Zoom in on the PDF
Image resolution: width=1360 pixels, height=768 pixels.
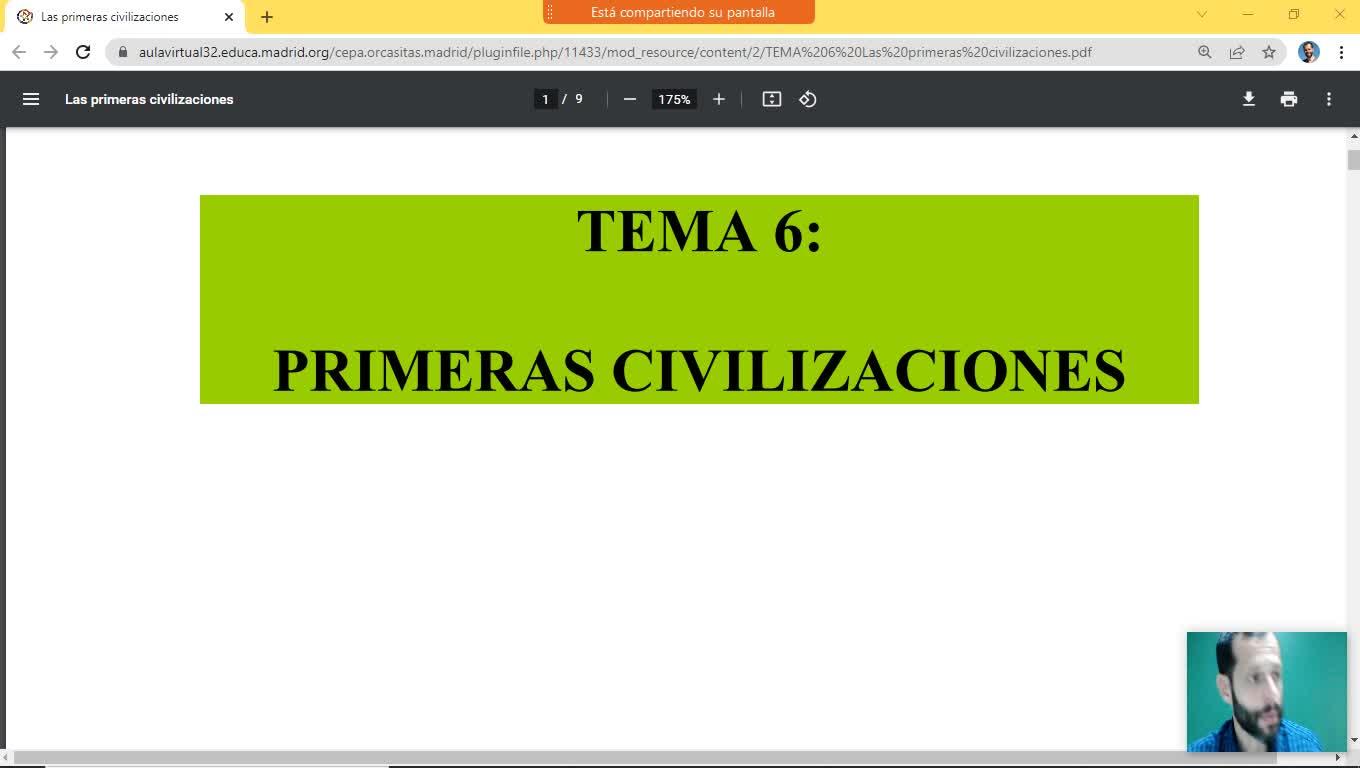tap(719, 99)
